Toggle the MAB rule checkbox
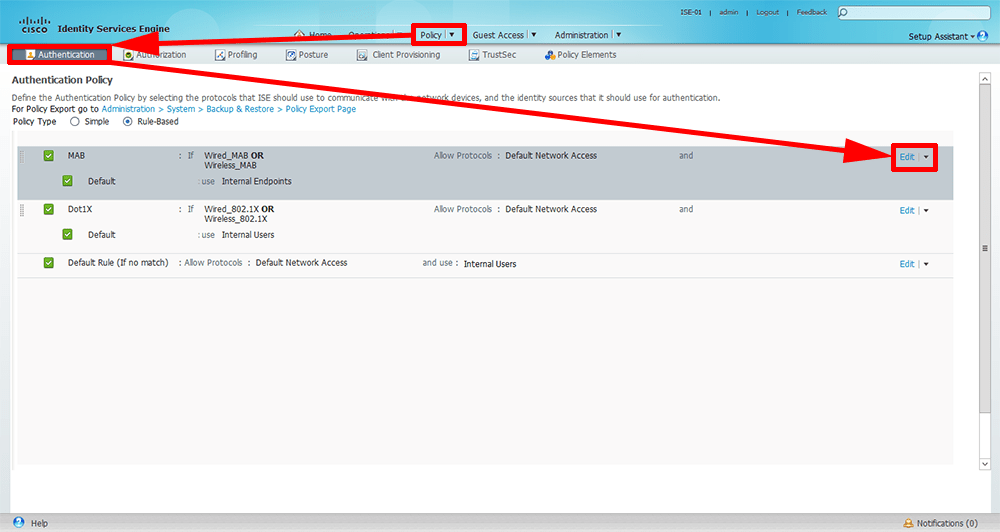The width and height of the screenshot is (1000, 532). [48, 156]
